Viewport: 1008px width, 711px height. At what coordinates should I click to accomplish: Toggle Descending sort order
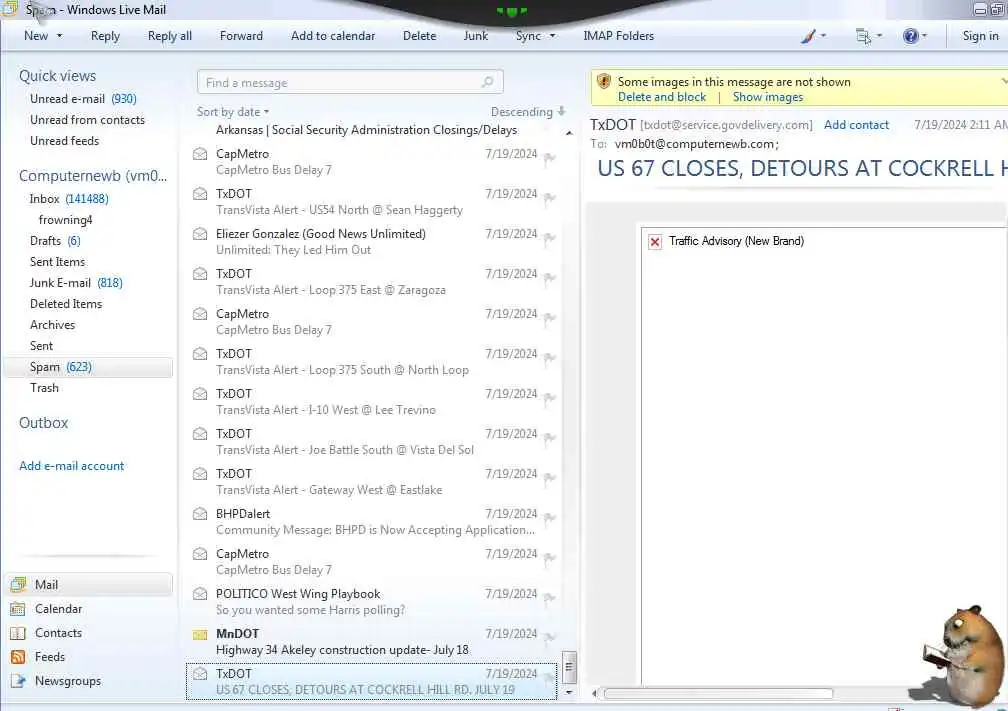(528, 112)
